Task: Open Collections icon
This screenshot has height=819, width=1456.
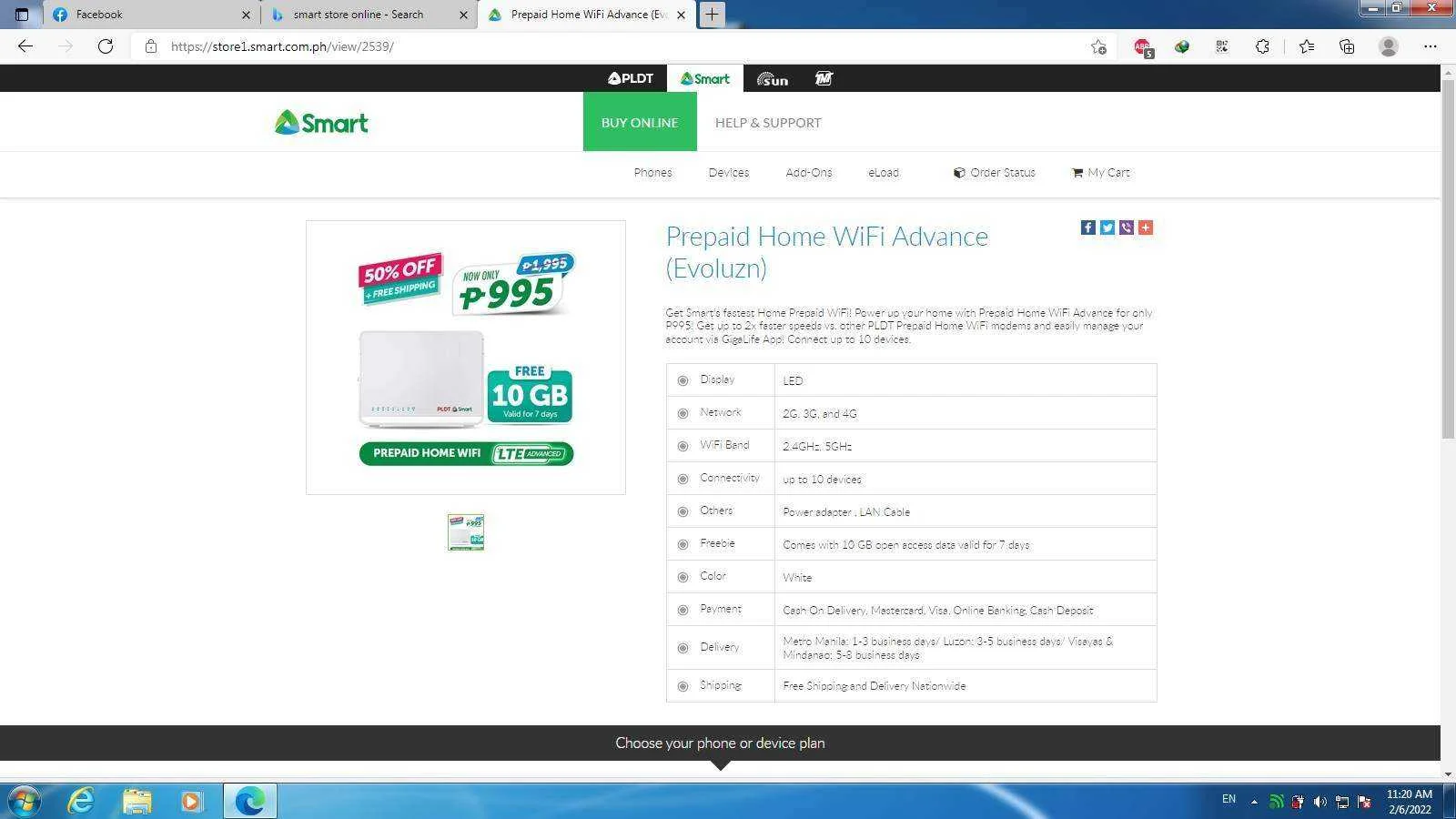Action: coord(1347,46)
